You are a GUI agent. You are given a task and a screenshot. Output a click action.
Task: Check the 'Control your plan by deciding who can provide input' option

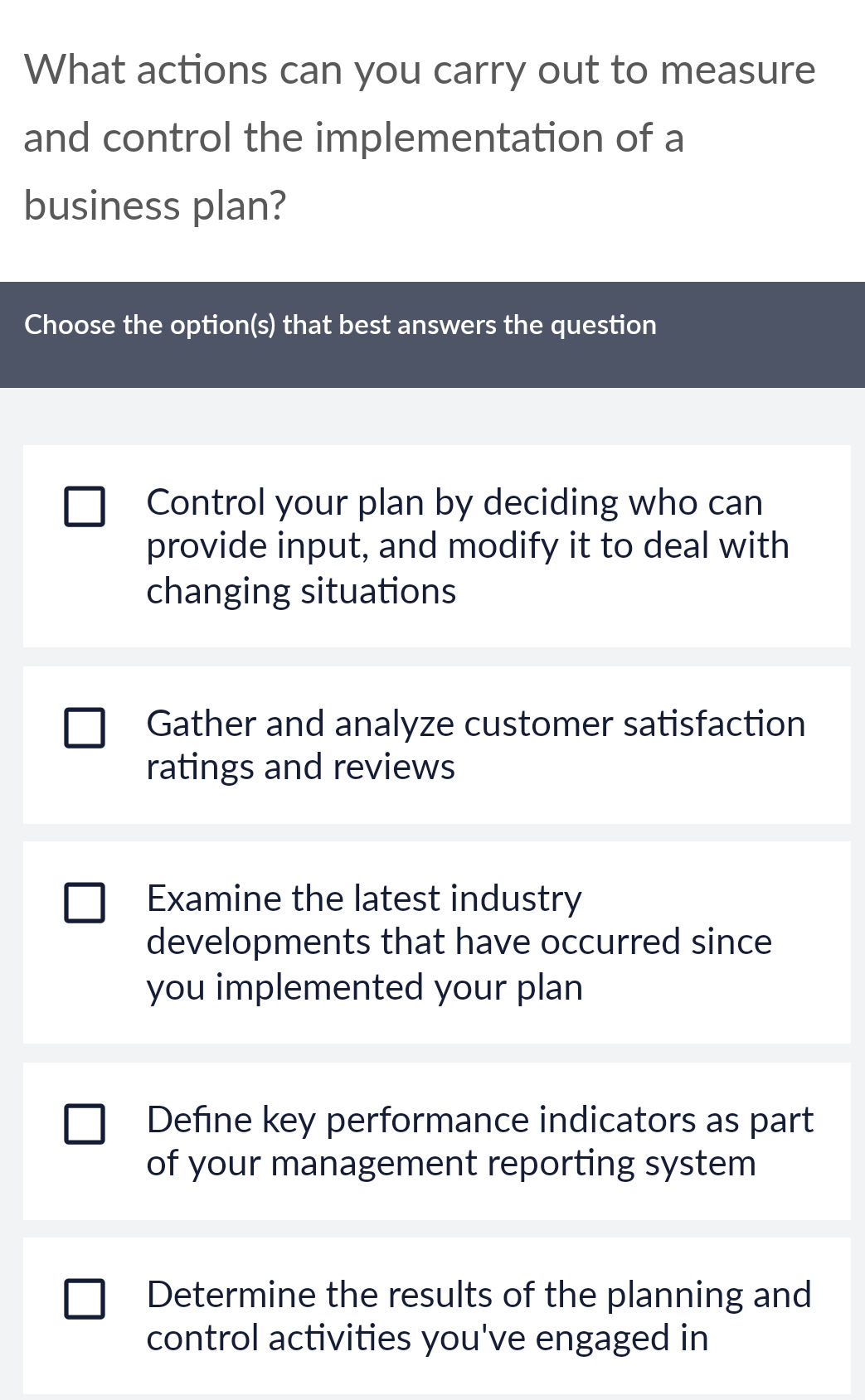[85, 506]
